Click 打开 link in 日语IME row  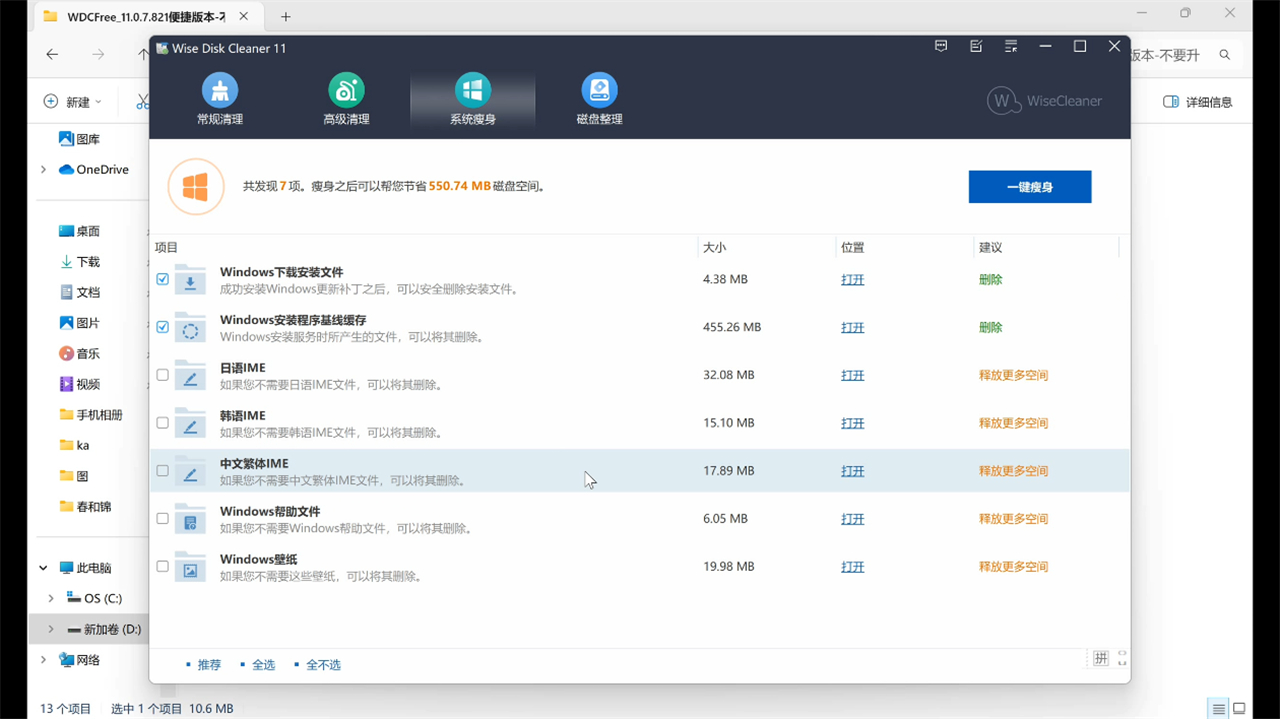click(x=852, y=376)
